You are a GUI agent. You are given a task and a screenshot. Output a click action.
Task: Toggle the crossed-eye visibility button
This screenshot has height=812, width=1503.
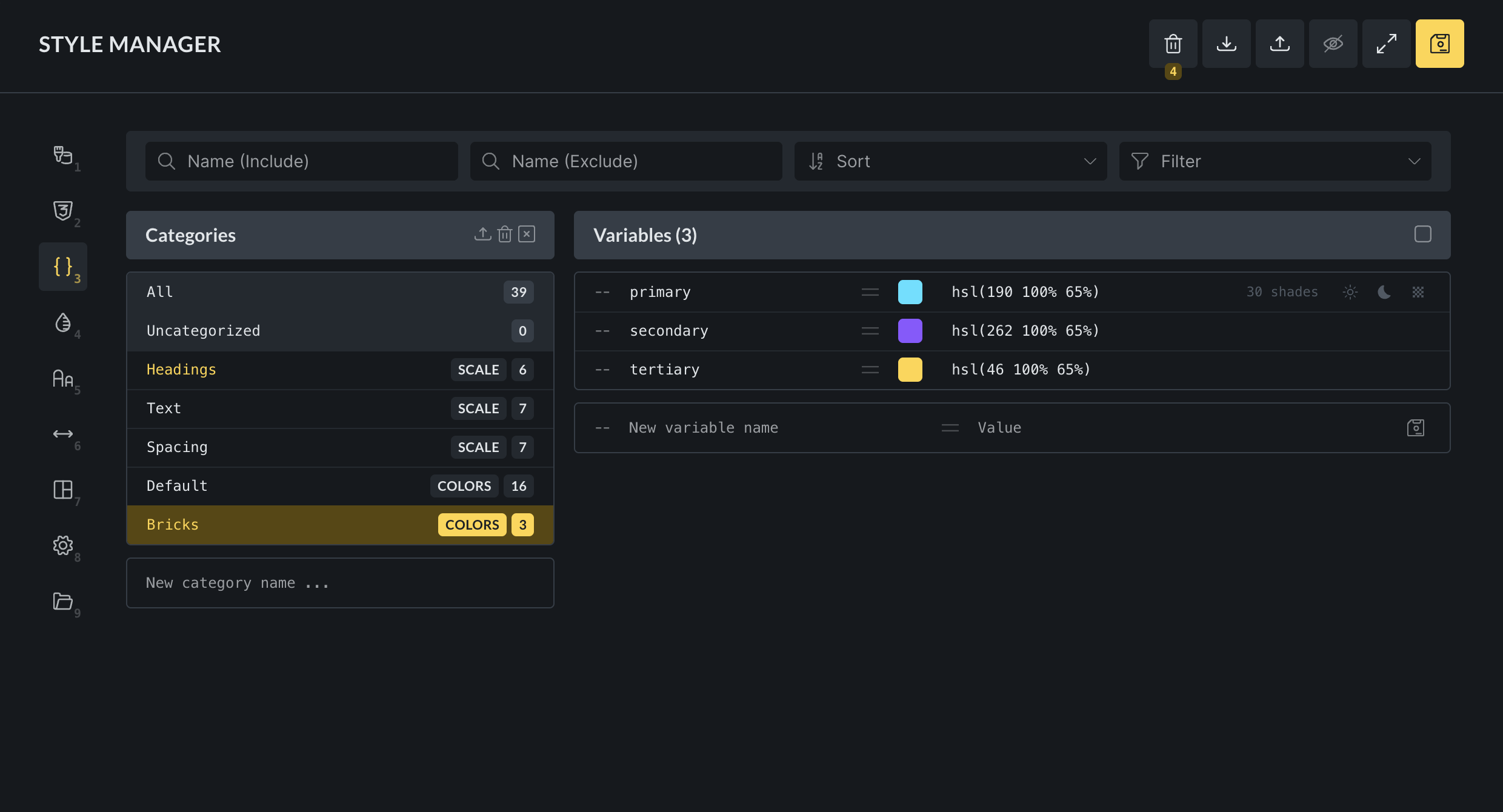click(x=1333, y=44)
